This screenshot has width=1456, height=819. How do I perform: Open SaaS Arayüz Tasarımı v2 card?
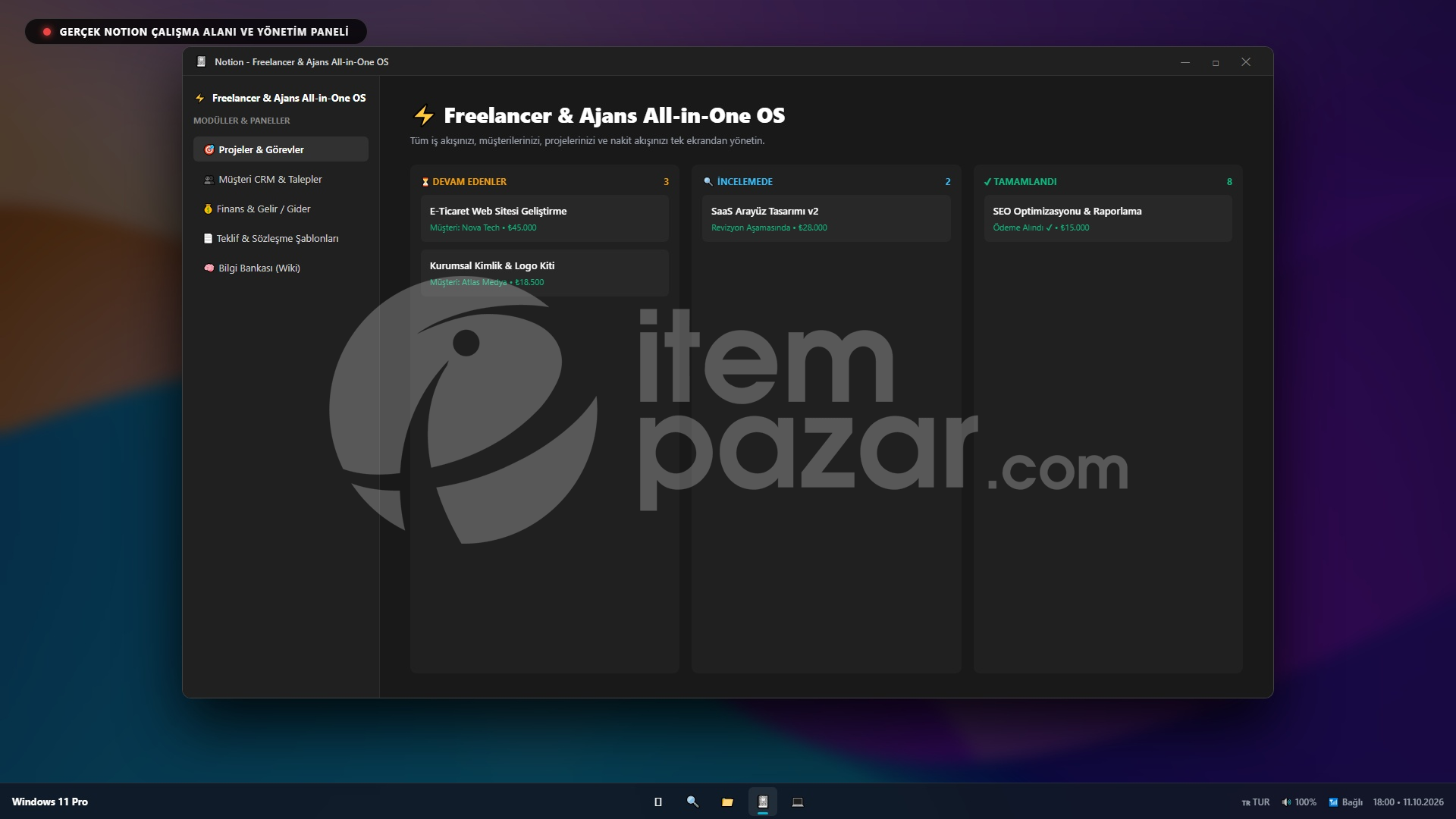[x=826, y=218]
